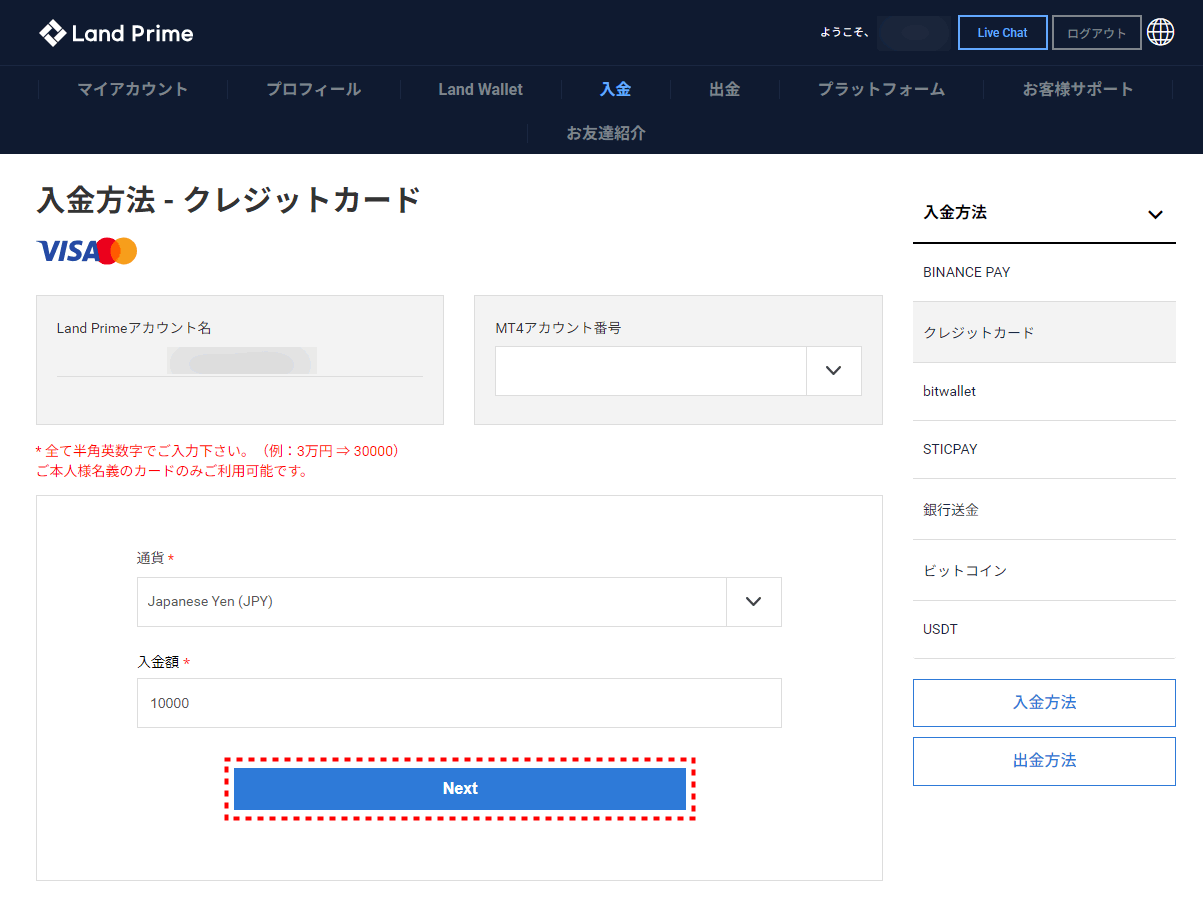Collapse the 入金方法 sidebar chevron

[x=1155, y=214]
